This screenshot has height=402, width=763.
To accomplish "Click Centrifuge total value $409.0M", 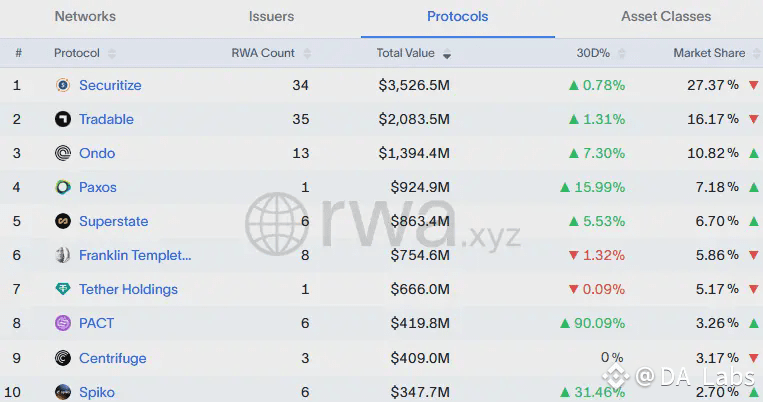I will tap(420, 358).
